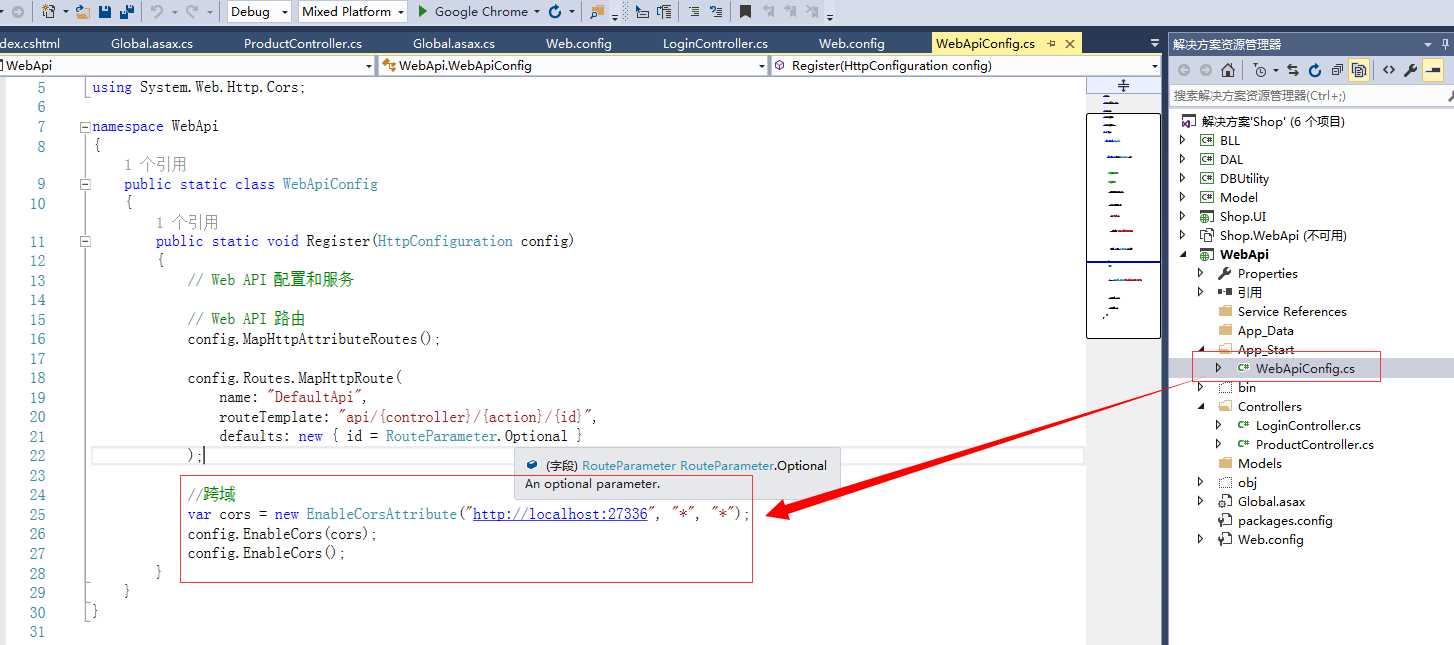1454x645 pixels.
Task: Pin the WebApiConfig.cs tab
Action: [x=1052, y=44]
